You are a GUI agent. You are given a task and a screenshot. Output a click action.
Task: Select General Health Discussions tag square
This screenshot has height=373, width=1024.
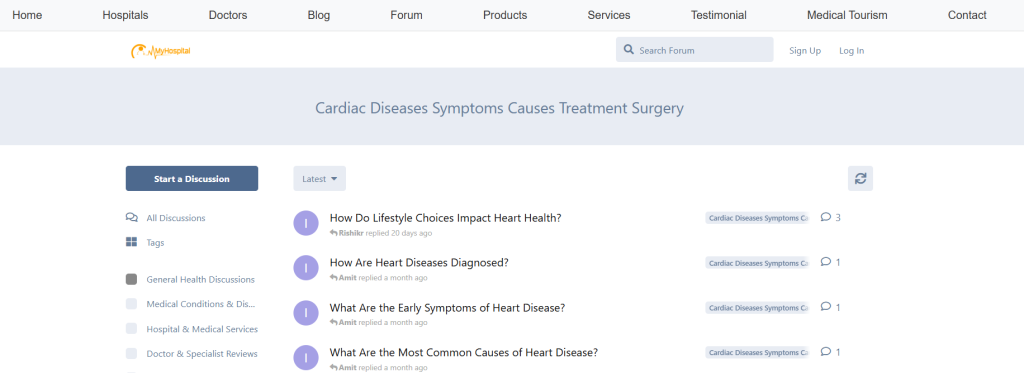pos(131,280)
